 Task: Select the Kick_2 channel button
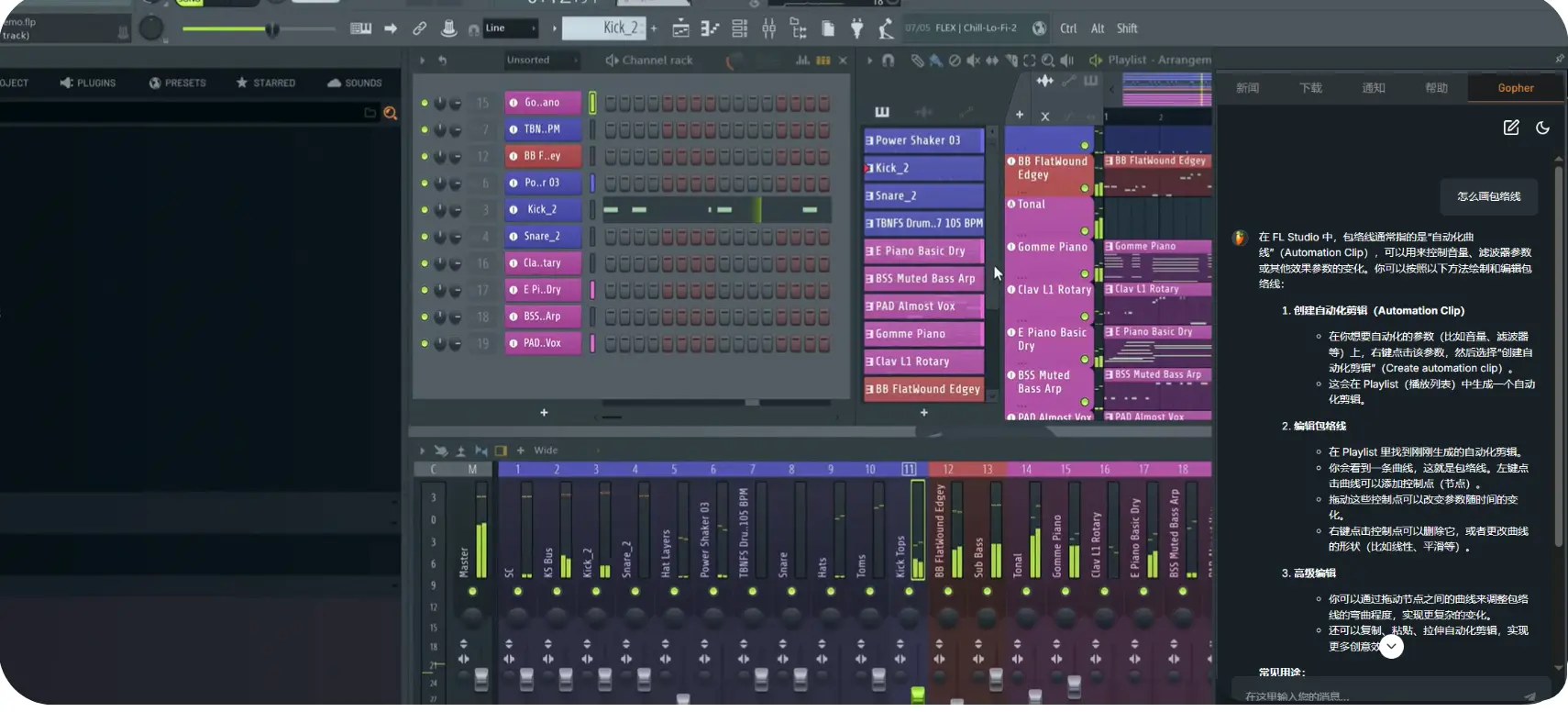click(543, 209)
